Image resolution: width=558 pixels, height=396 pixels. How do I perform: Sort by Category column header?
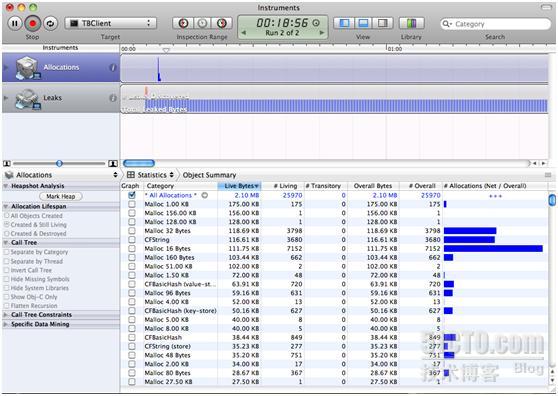tap(180, 186)
